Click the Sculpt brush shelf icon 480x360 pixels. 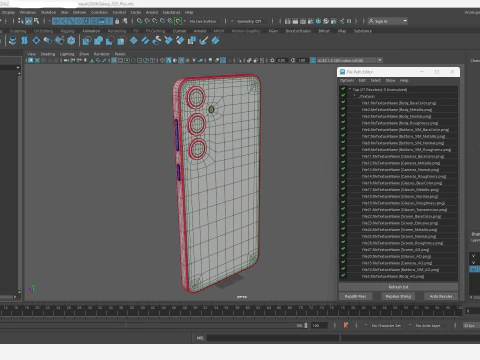pyautogui.click(x=203, y=41)
